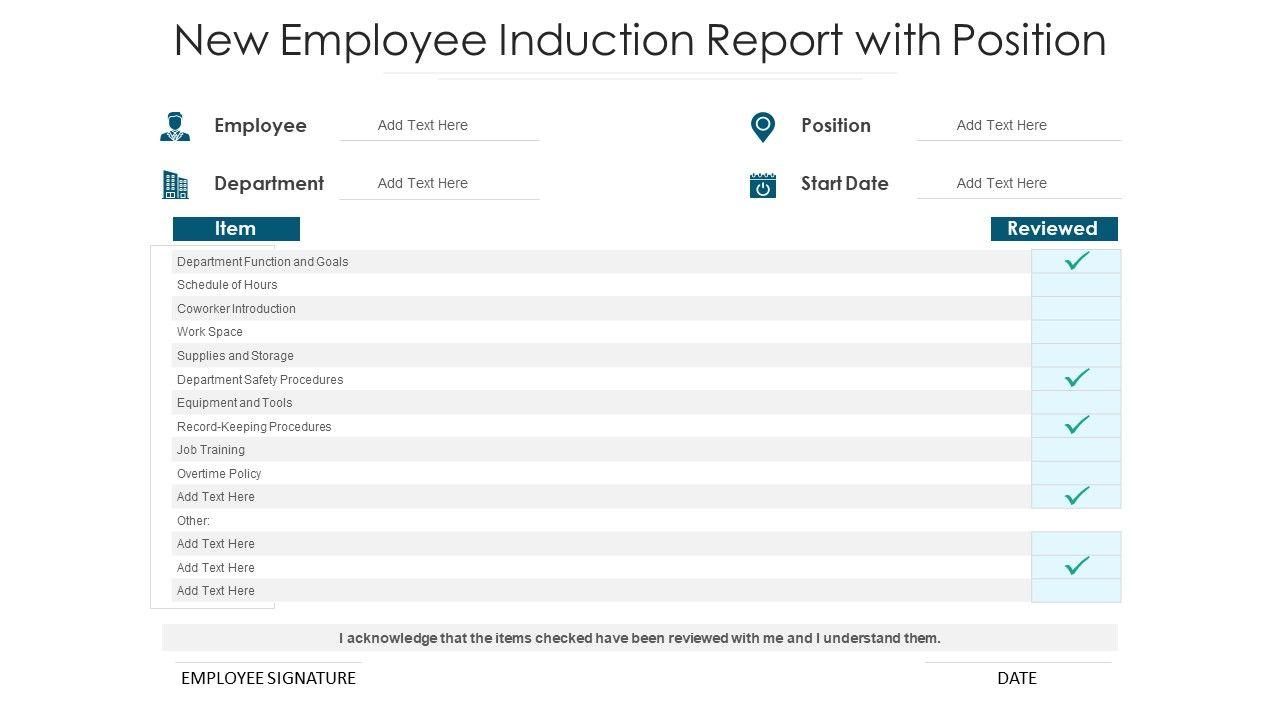The height and width of the screenshot is (720, 1280).
Task: Check the Coworker Introduction reviewed box
Action: tap(1076, 308)
